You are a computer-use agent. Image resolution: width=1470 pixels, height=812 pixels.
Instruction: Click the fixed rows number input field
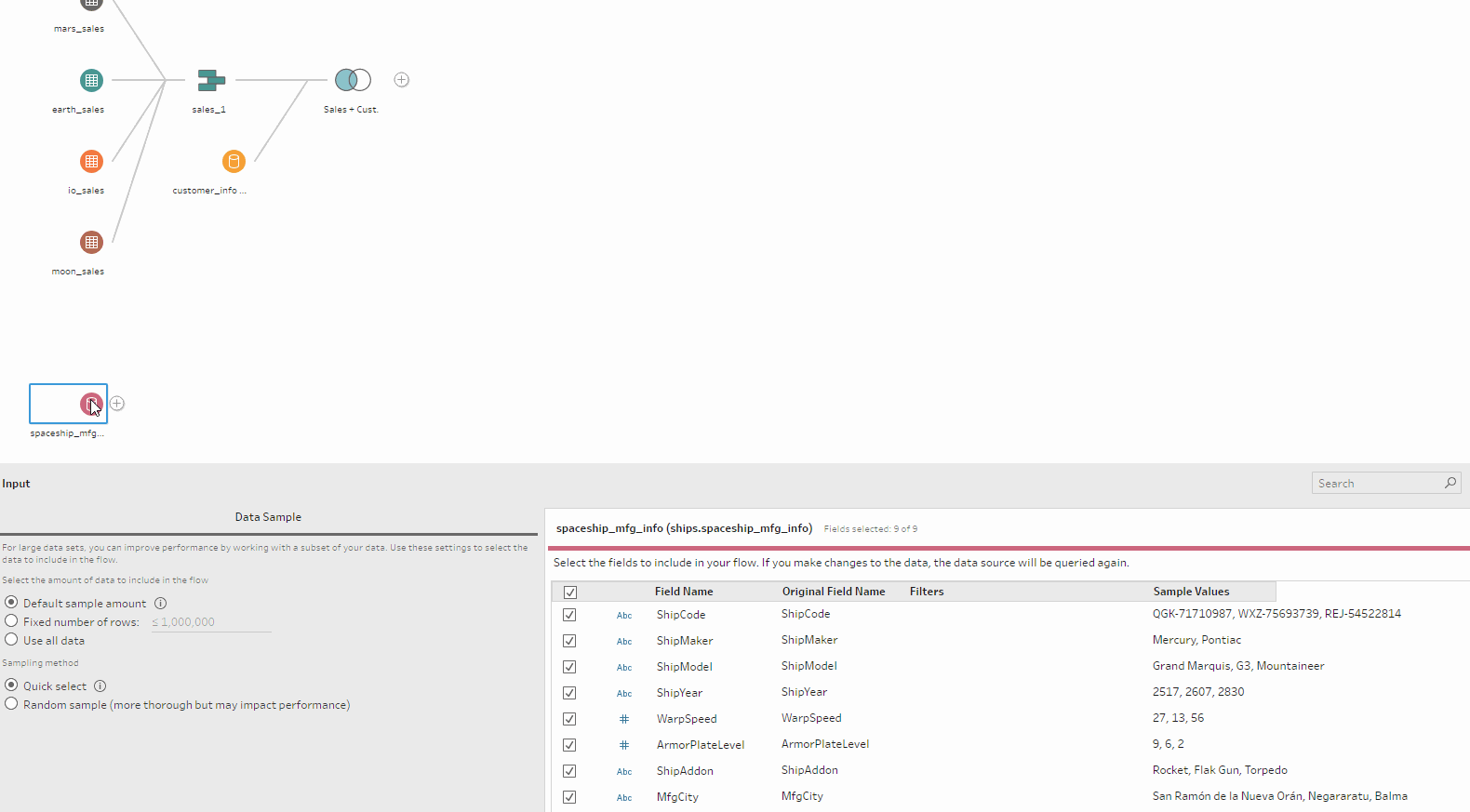point(211,622)
